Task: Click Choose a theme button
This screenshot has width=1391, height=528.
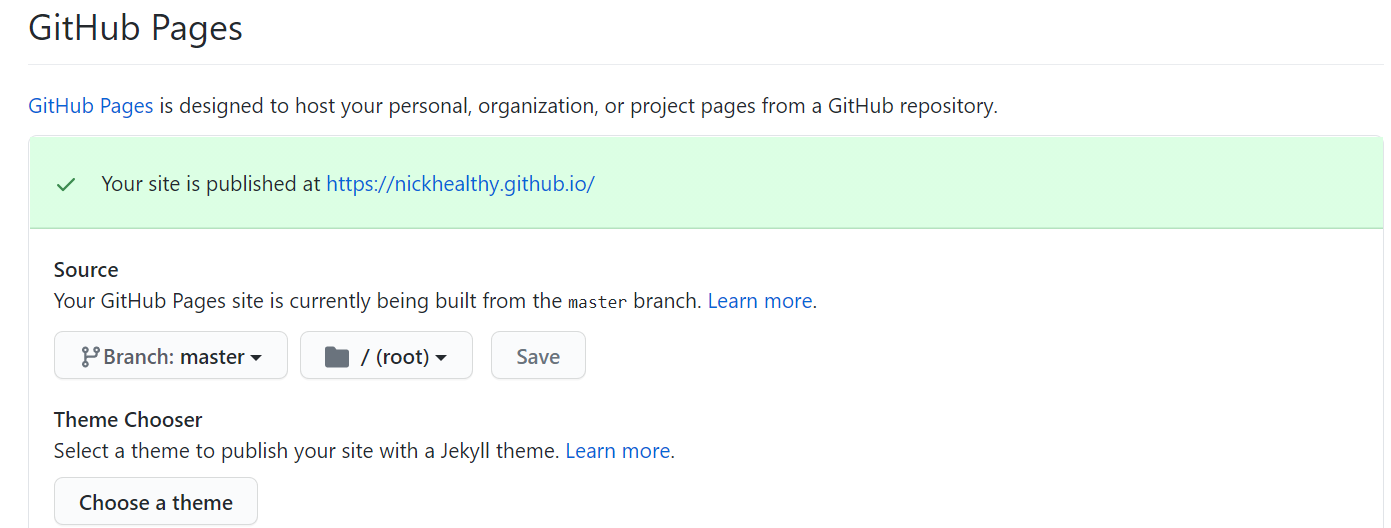Action: coord(156,502)
